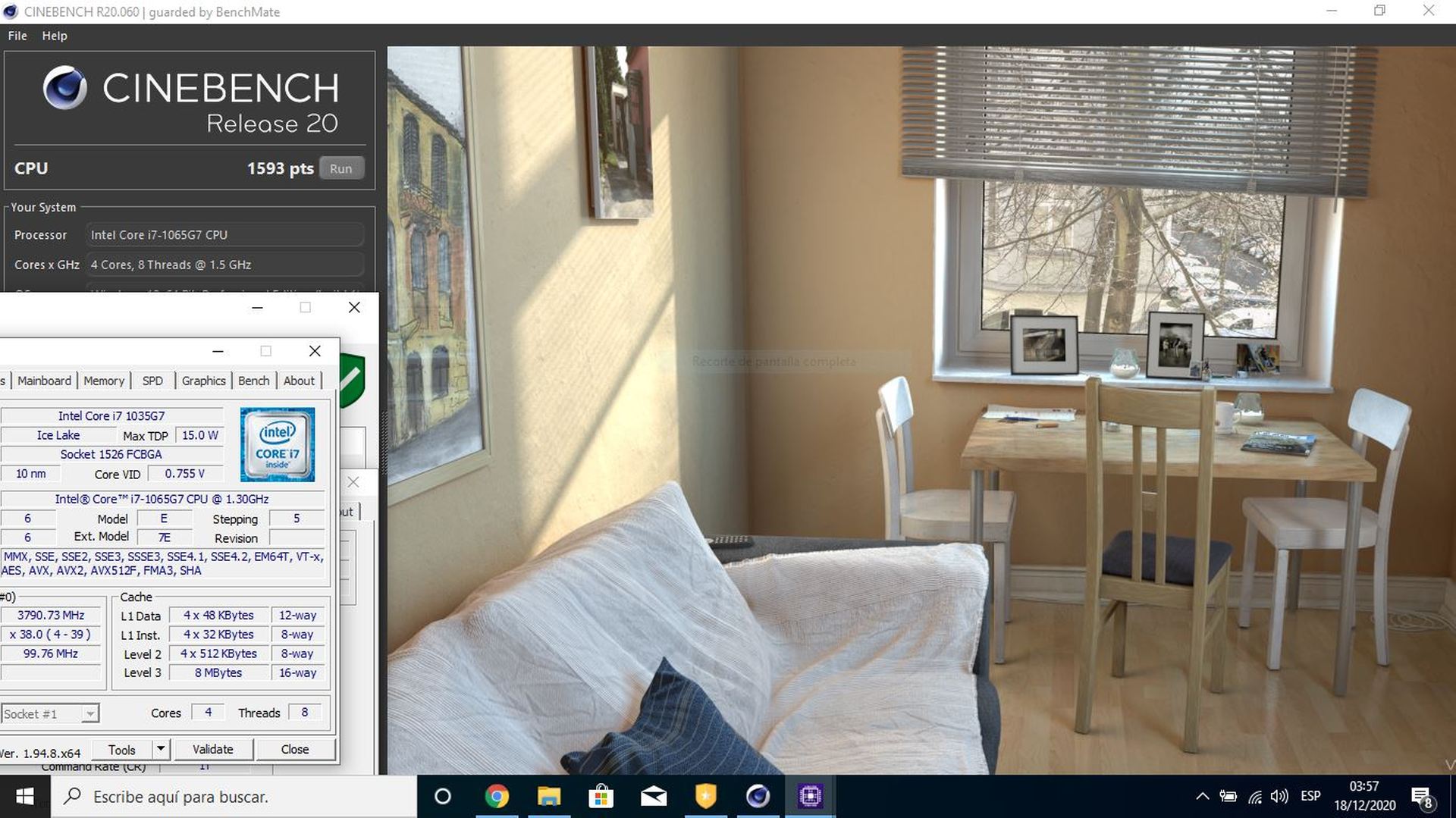Image resolution: width=1456 pixels, height=818 pixels.
Task: Click the 10 nm technology field
Action: [x=31, y=474]
